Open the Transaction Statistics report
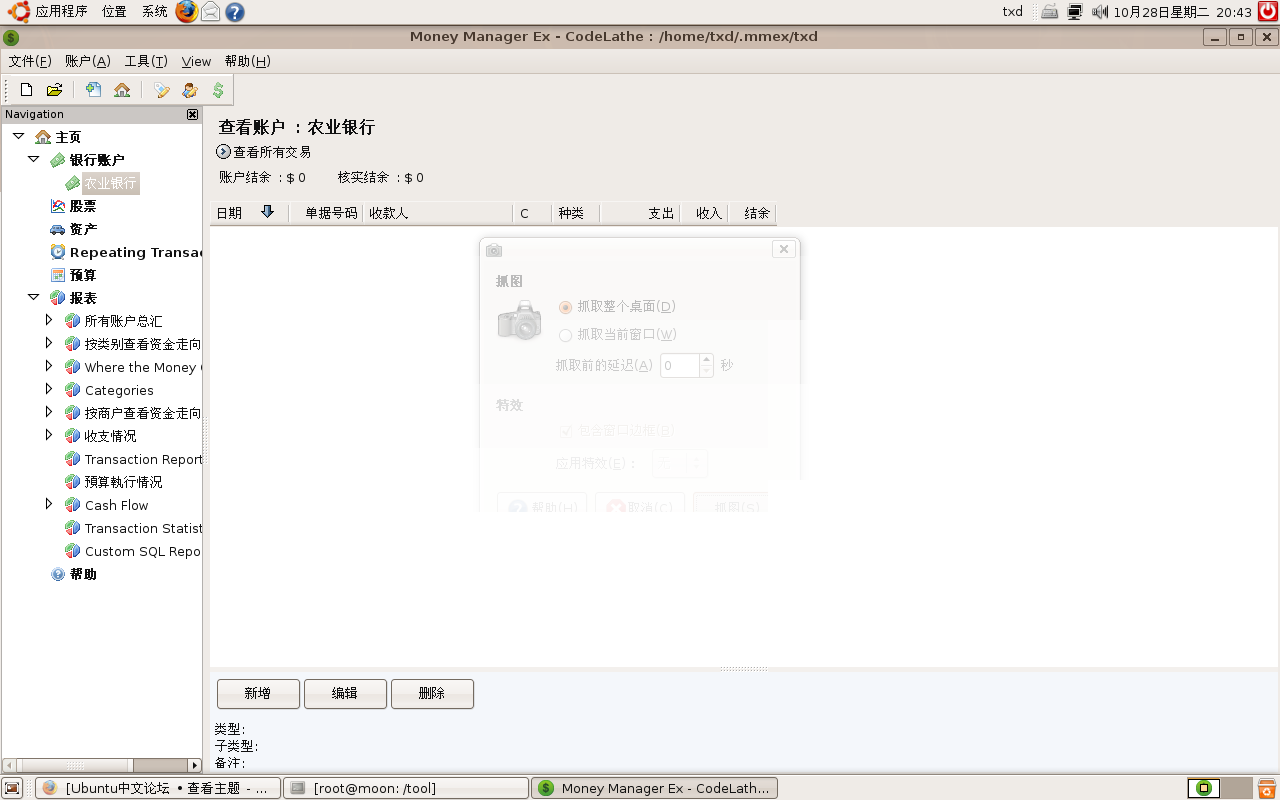The image size is (1280, 800). point(143,528)
